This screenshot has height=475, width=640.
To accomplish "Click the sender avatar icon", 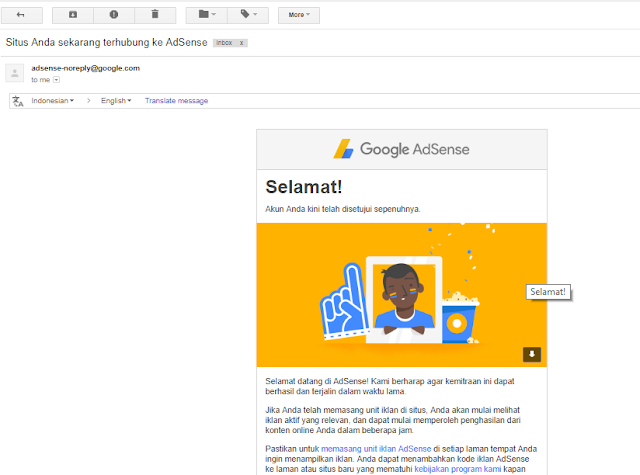I will point(15,73).
